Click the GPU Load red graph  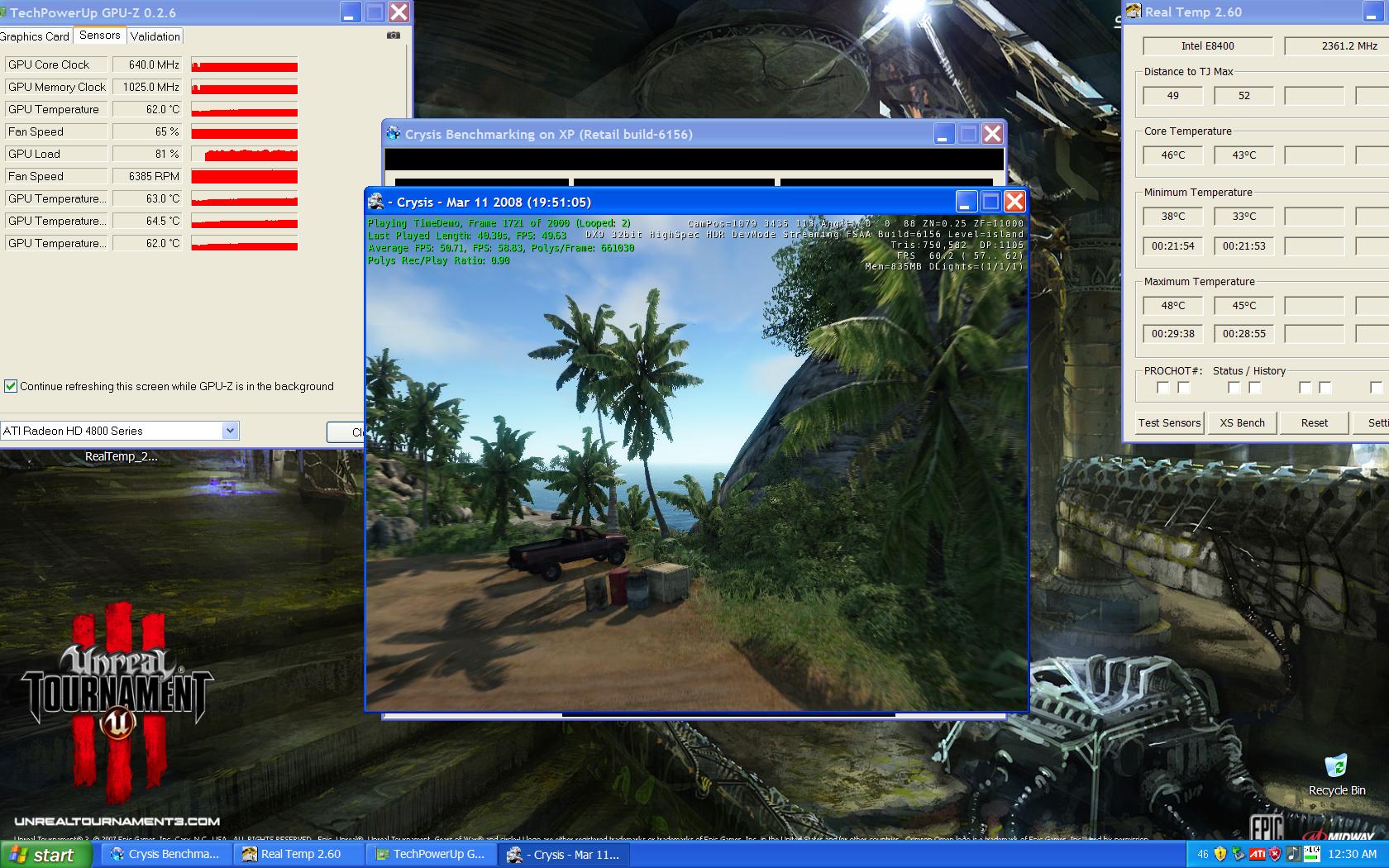tap(244, 154)
